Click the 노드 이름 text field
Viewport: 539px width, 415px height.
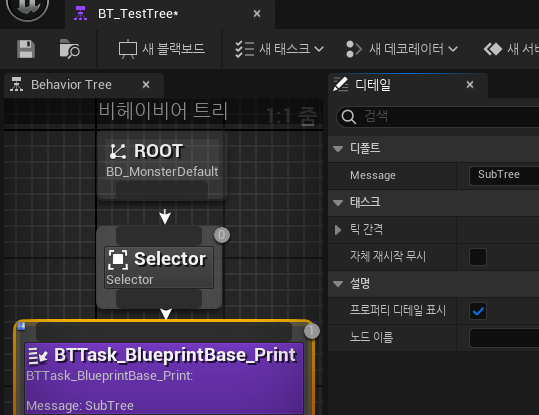point(504,338)
